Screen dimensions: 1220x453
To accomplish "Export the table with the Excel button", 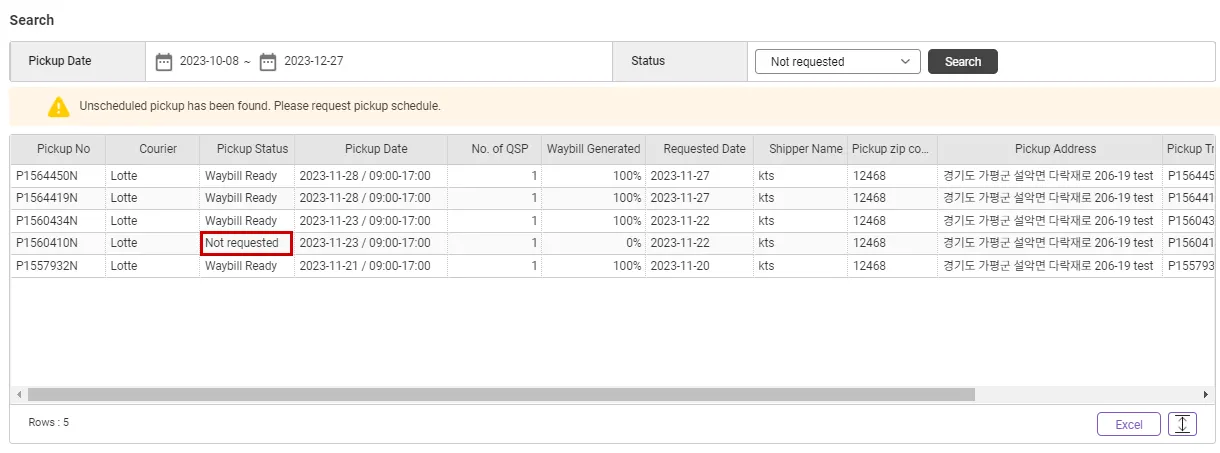I will 1128,424.
